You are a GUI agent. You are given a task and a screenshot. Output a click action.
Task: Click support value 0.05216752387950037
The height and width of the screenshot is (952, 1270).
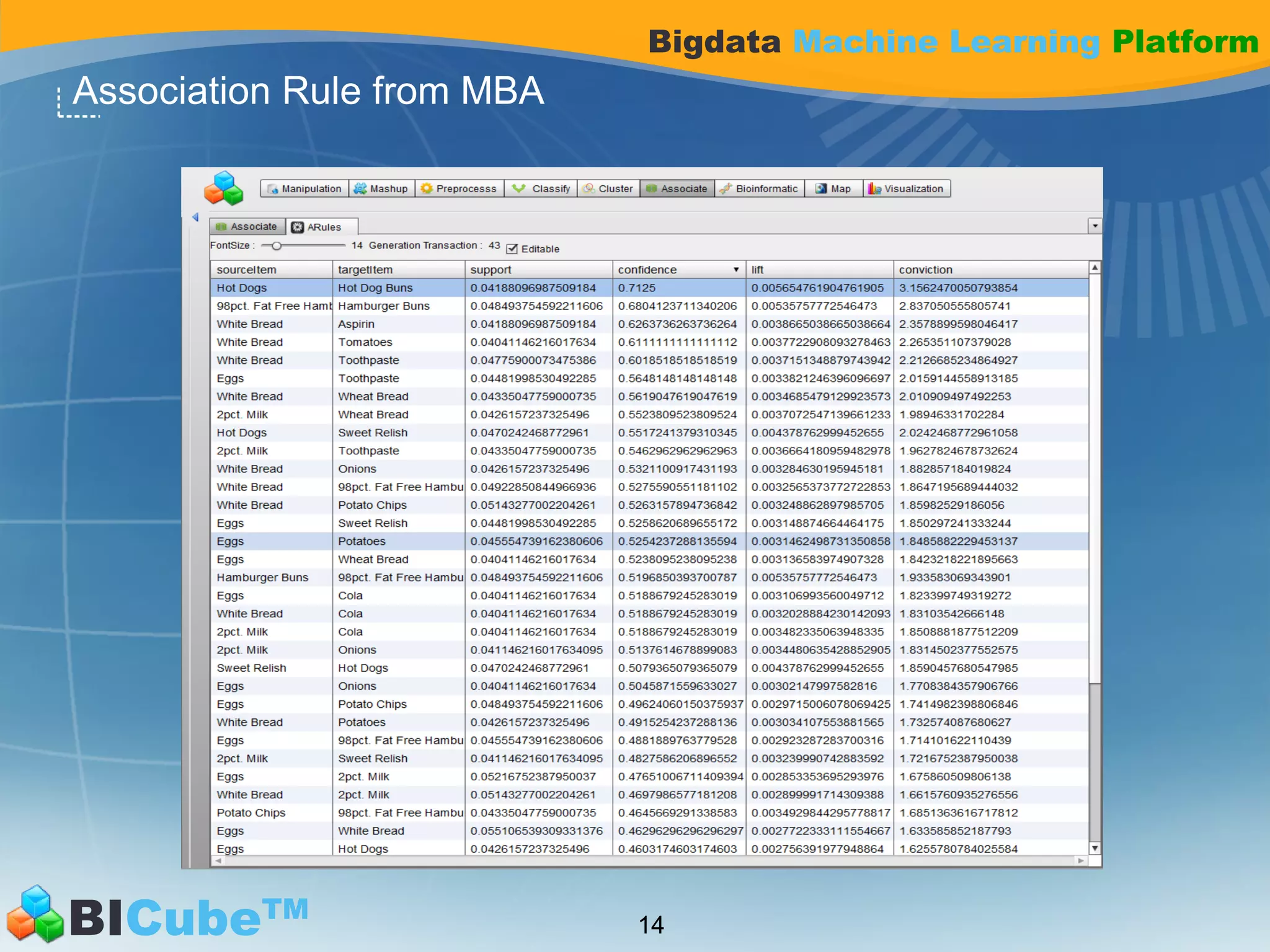point(538,777)
